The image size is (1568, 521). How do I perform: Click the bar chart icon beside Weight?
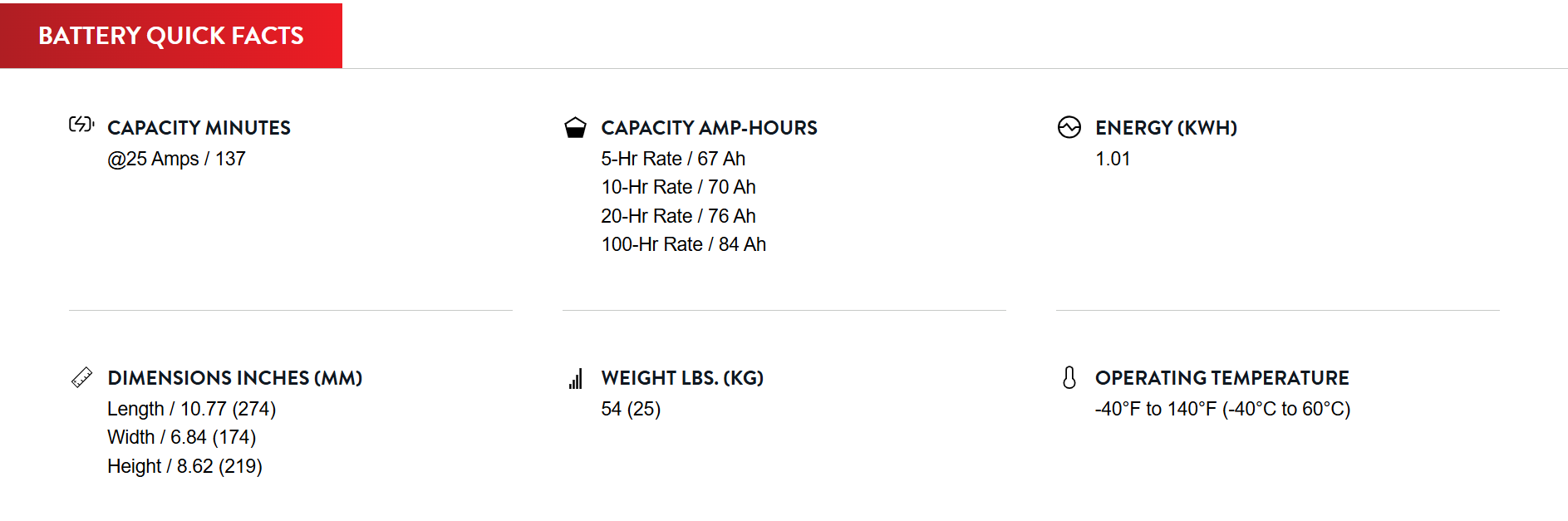pyautogui.click(x=576, y=379)
